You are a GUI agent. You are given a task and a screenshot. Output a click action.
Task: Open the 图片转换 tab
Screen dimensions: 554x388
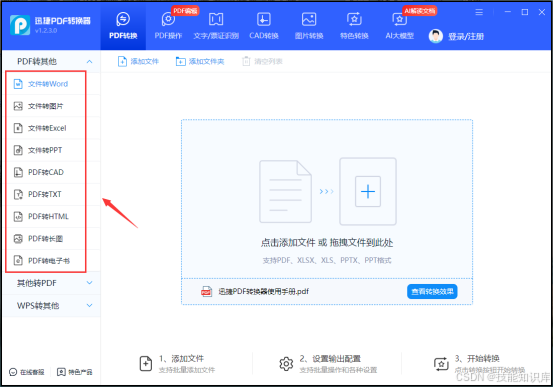309,26
